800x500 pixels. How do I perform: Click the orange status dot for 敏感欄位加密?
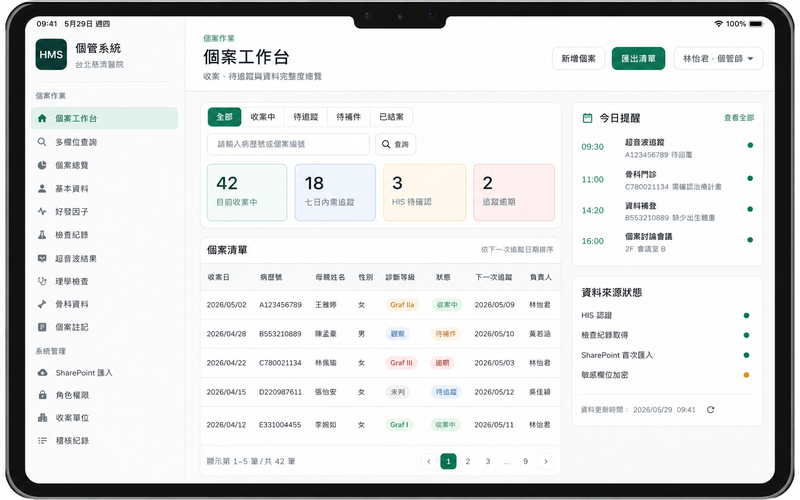pos(746,375)
